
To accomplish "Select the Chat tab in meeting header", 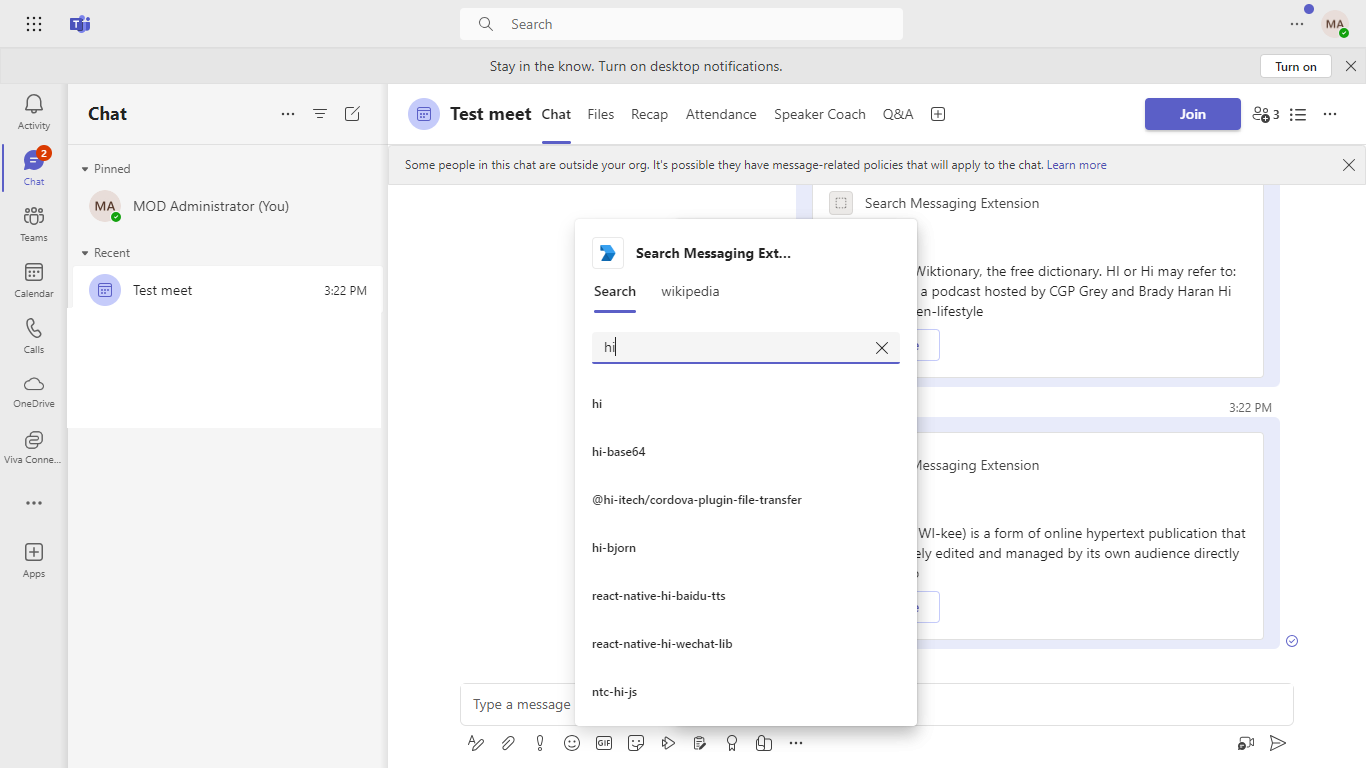I will tap(556, 114).
